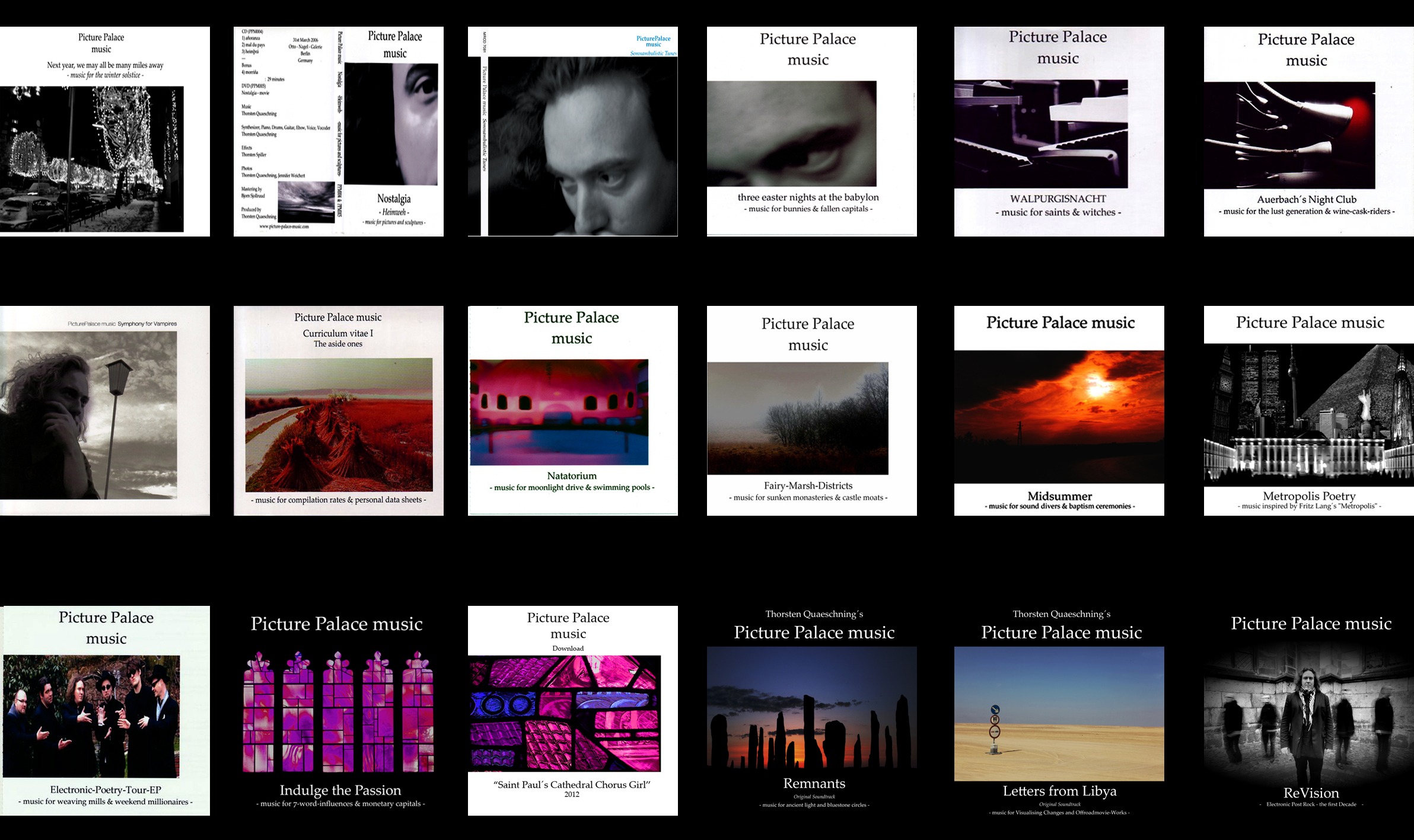Select the winter solstice lights cover
Screen dimensions: 1414x840
(x=104, y=132)
